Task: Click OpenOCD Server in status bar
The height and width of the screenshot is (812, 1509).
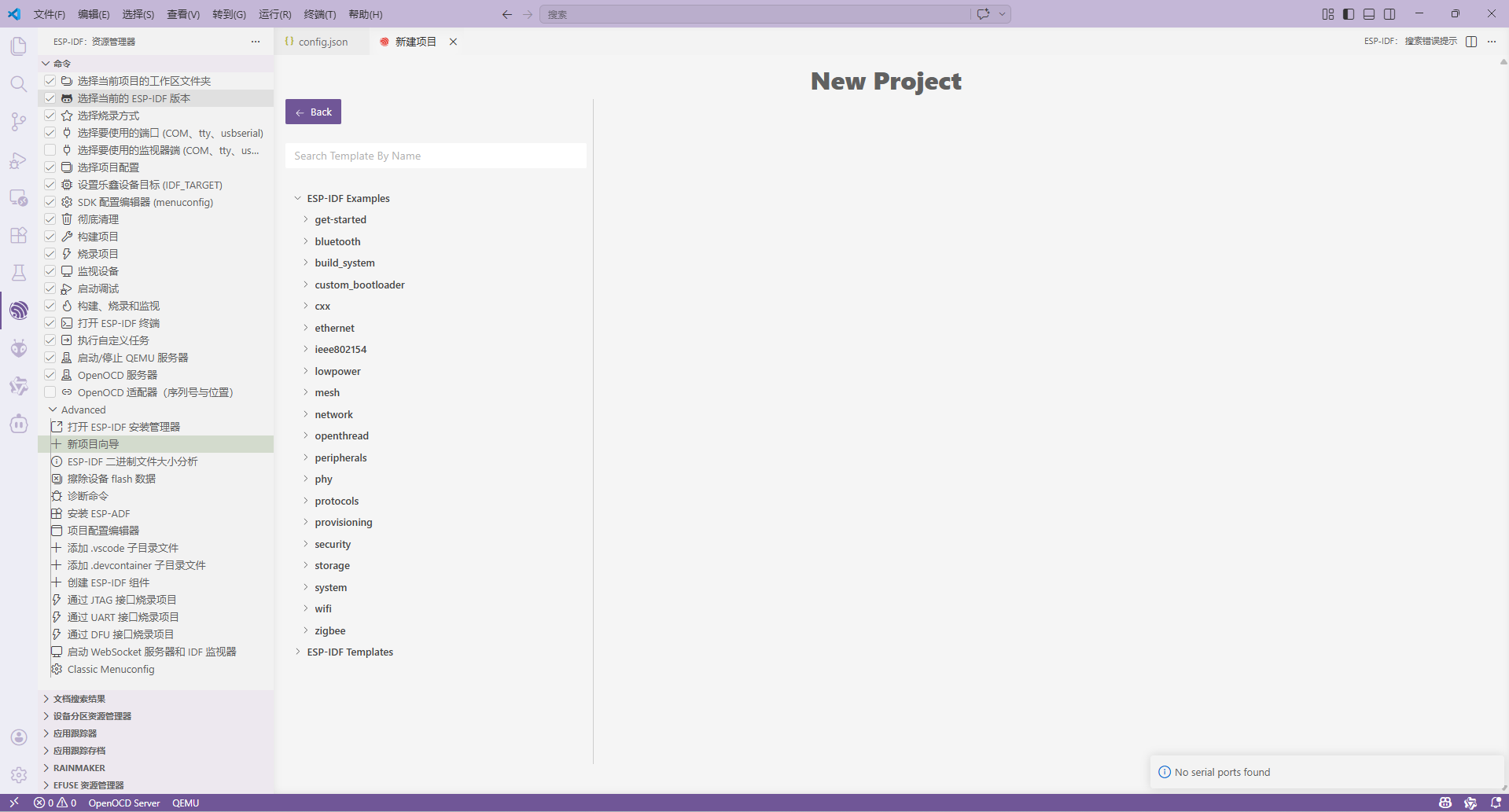Action: [x=123, y=803]
